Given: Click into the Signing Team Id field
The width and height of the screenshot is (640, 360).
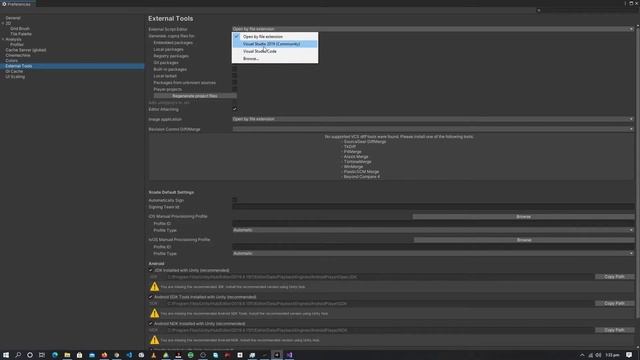Looking at the screenshot, I should click(x=433, y=207).
